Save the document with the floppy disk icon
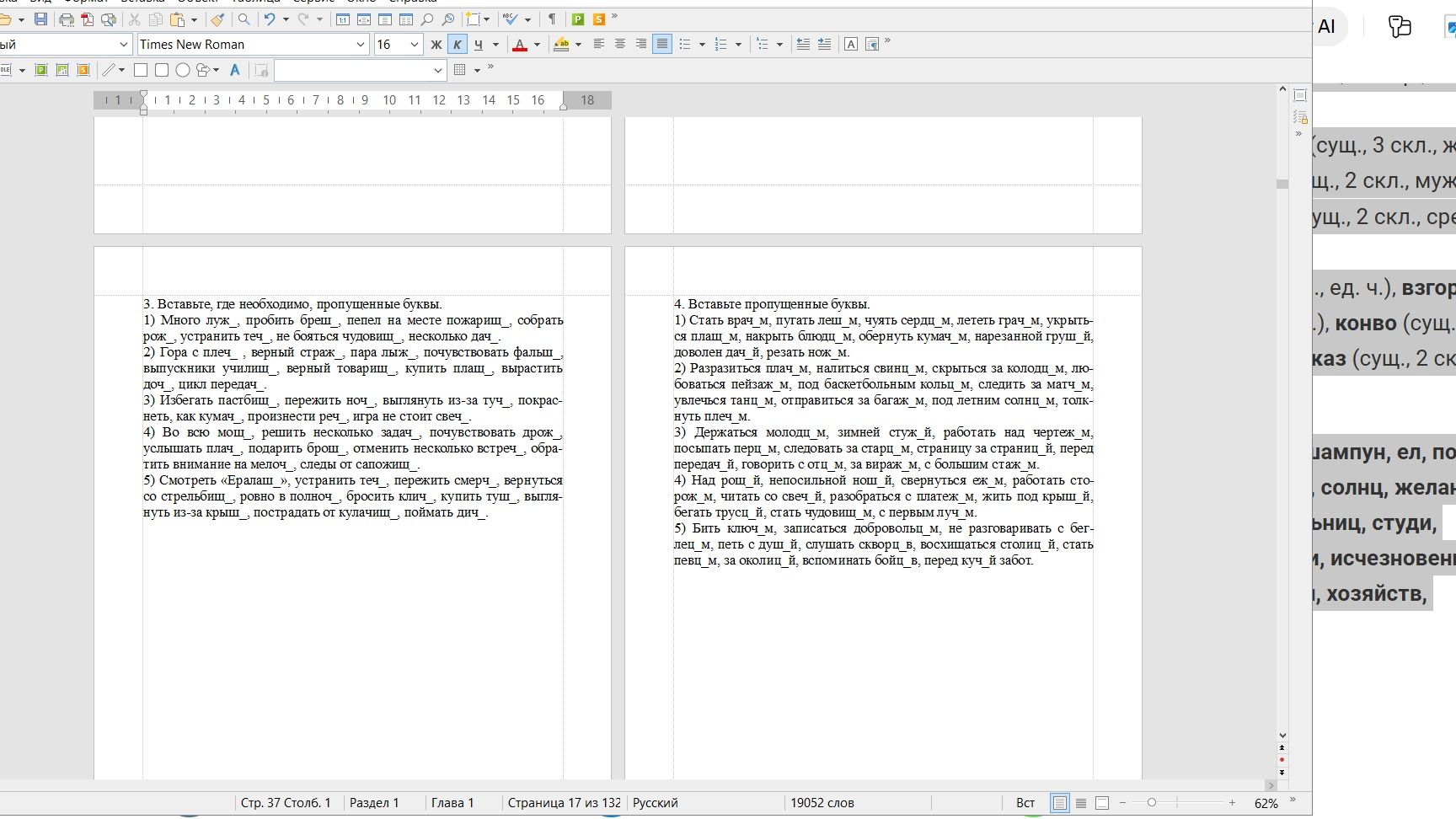 pyautogui.click(x=40, y=19)
